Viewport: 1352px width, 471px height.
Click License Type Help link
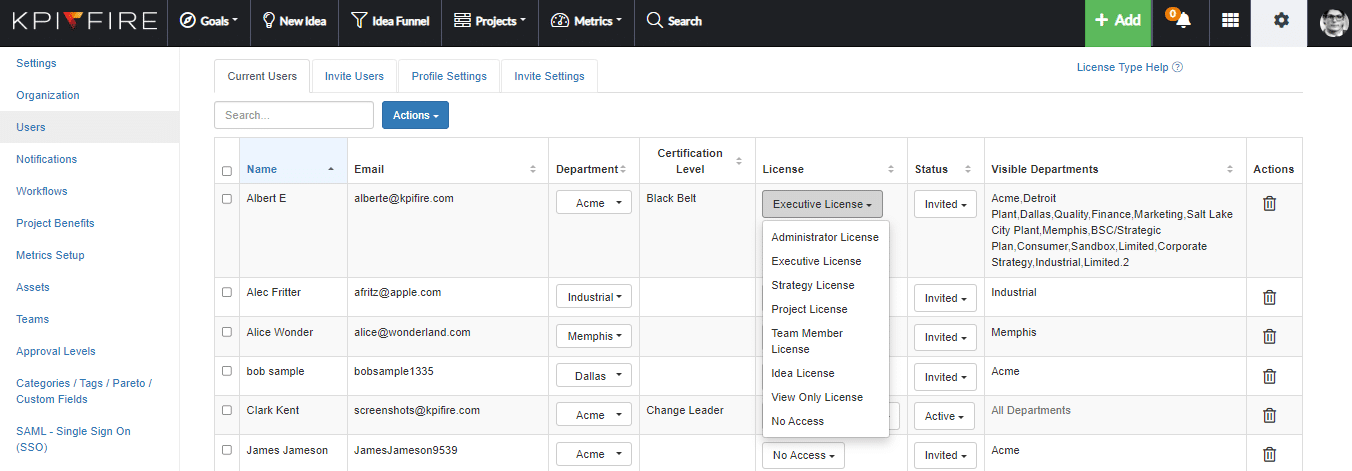(1129, 68)
